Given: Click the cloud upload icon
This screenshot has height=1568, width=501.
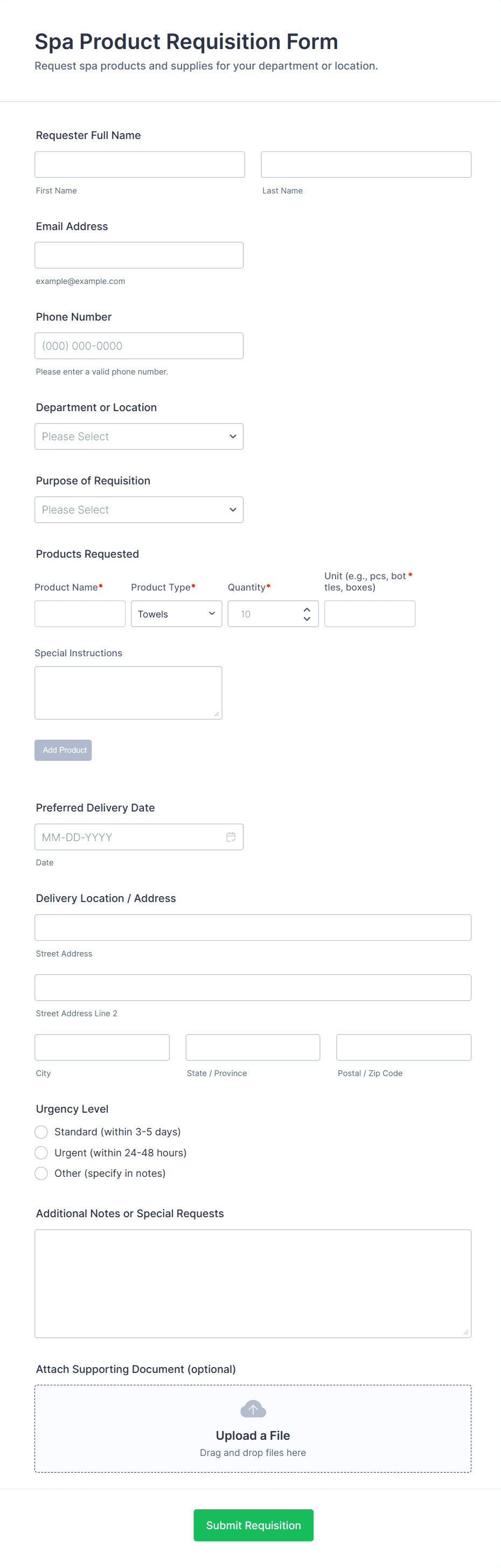Looking at the screenshot, I should click(253, 1409).
